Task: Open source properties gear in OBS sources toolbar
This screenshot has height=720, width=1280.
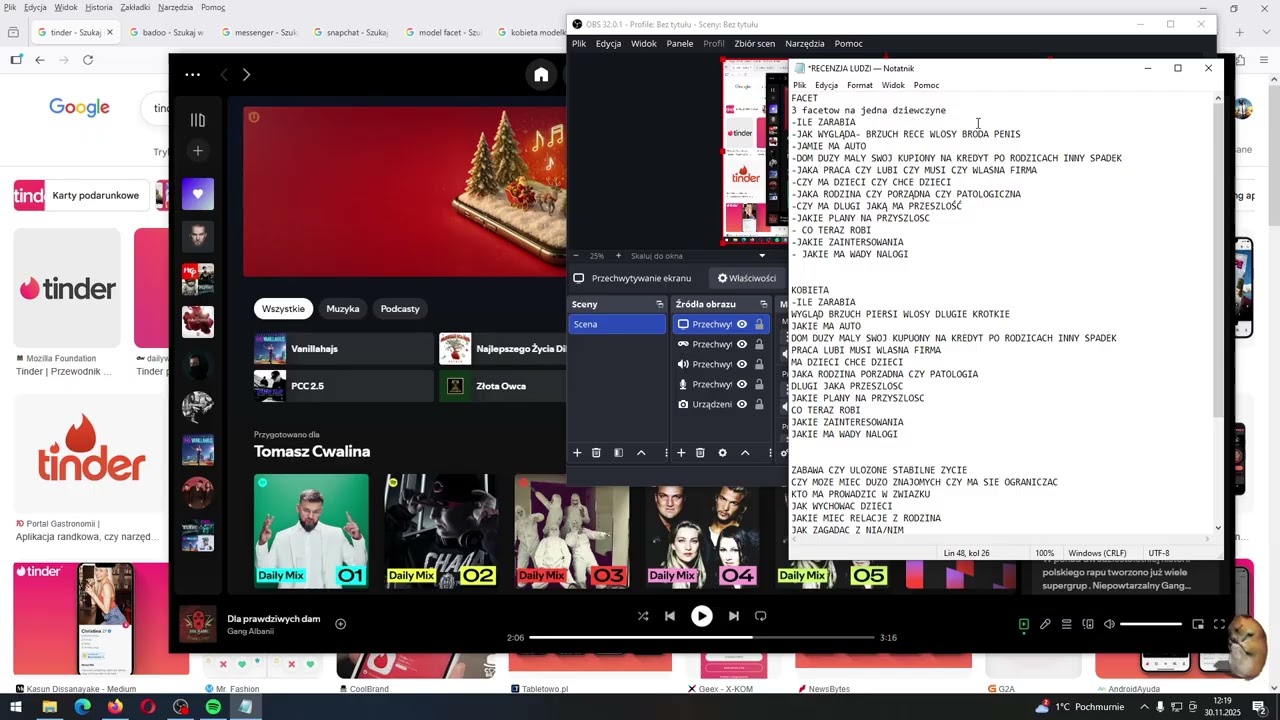Action: click(722, 453)
